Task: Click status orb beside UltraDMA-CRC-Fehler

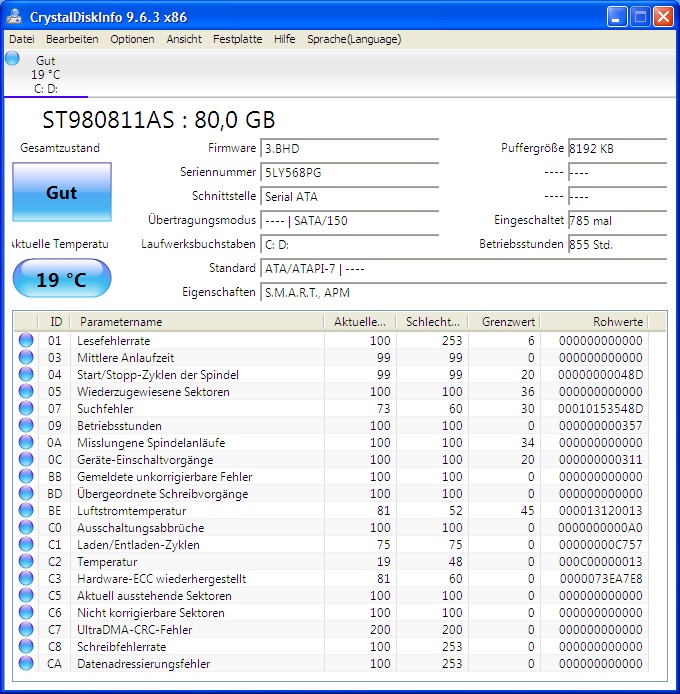Action: (25, 630)
